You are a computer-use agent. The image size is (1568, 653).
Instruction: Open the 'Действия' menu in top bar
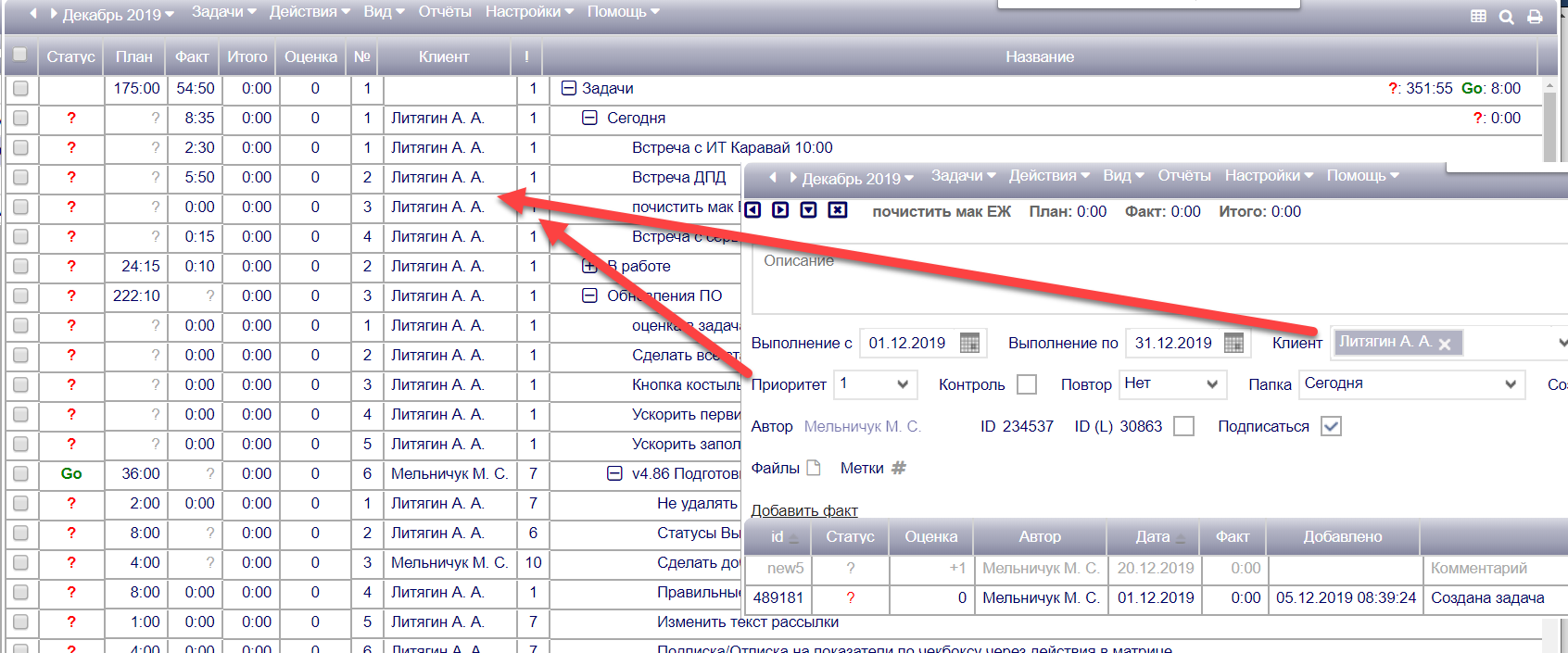pos(309,12)
